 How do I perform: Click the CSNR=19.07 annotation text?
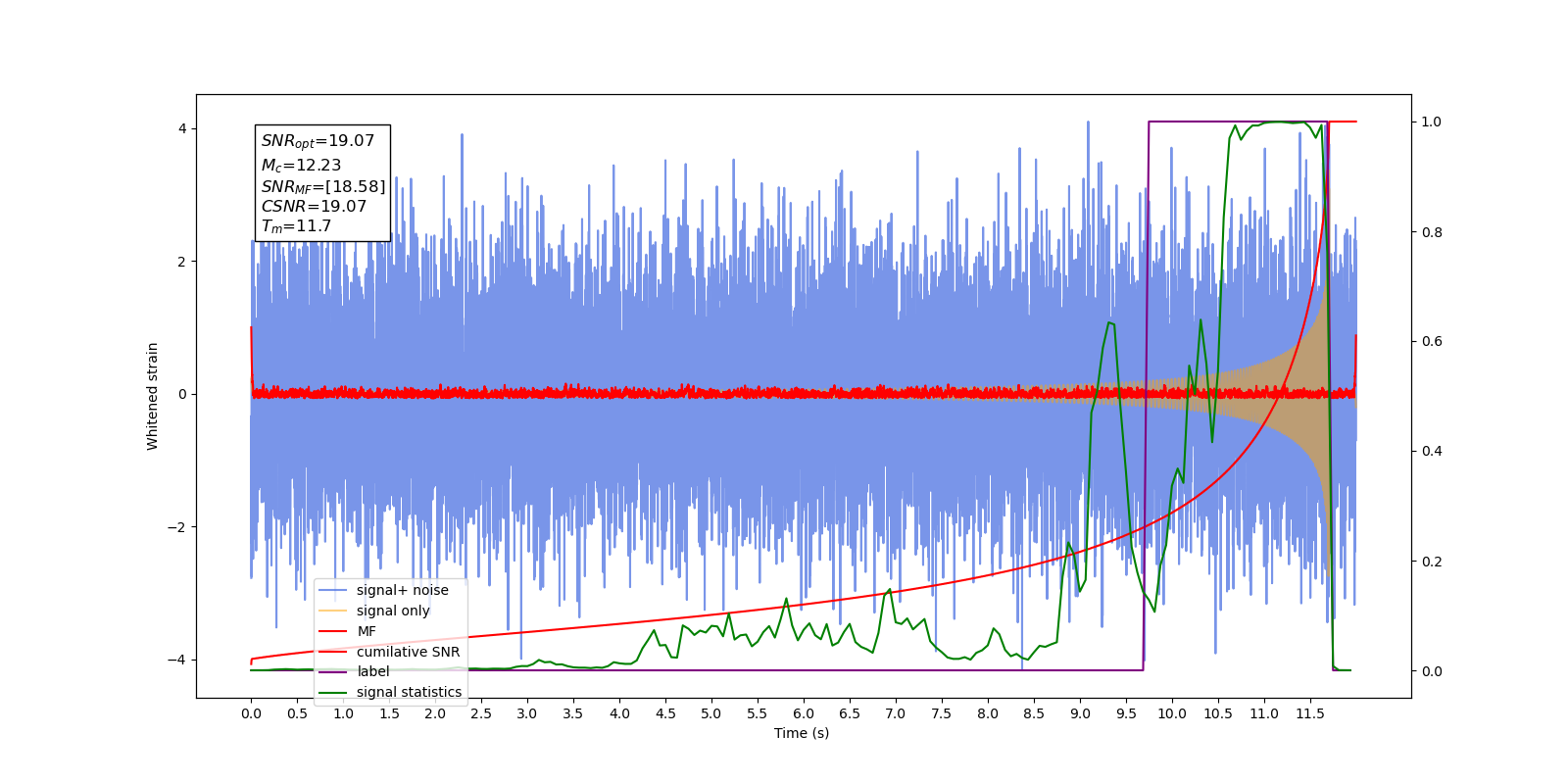[x=314, y=206]
